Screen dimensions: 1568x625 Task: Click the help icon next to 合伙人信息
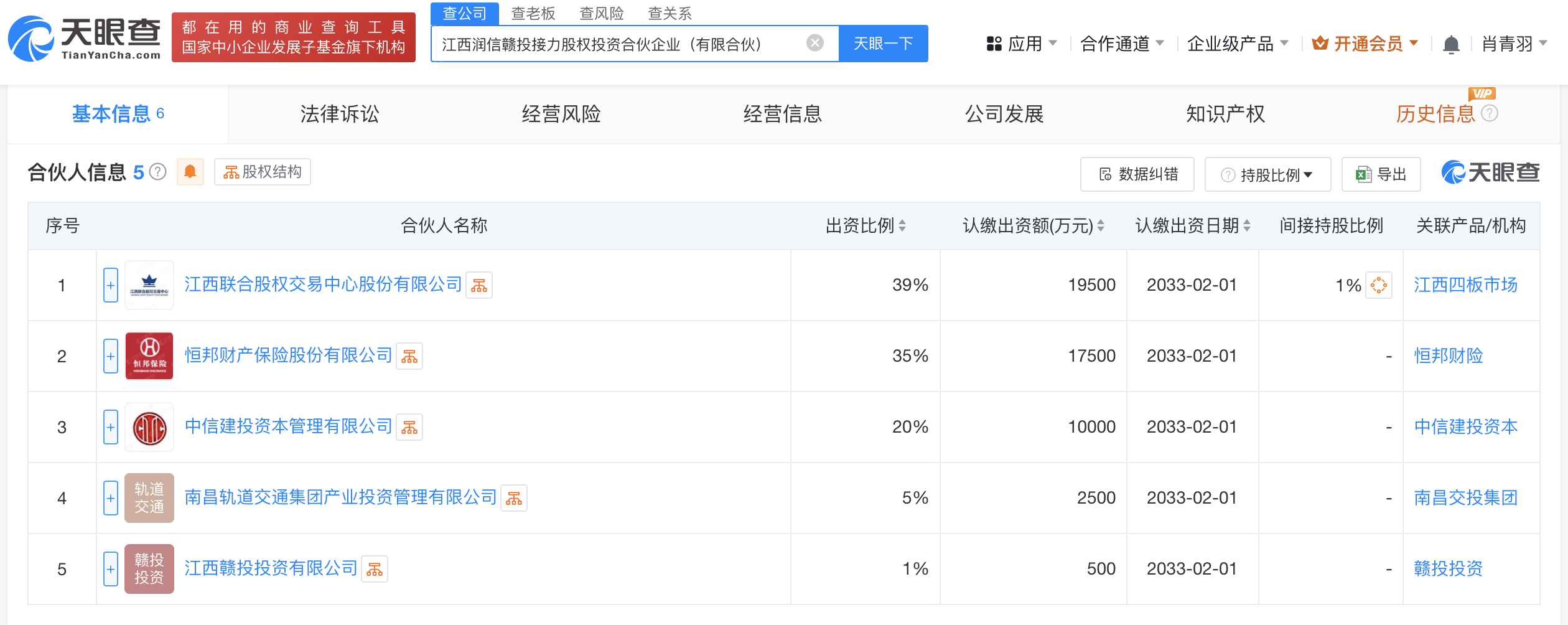pos(158,171)
